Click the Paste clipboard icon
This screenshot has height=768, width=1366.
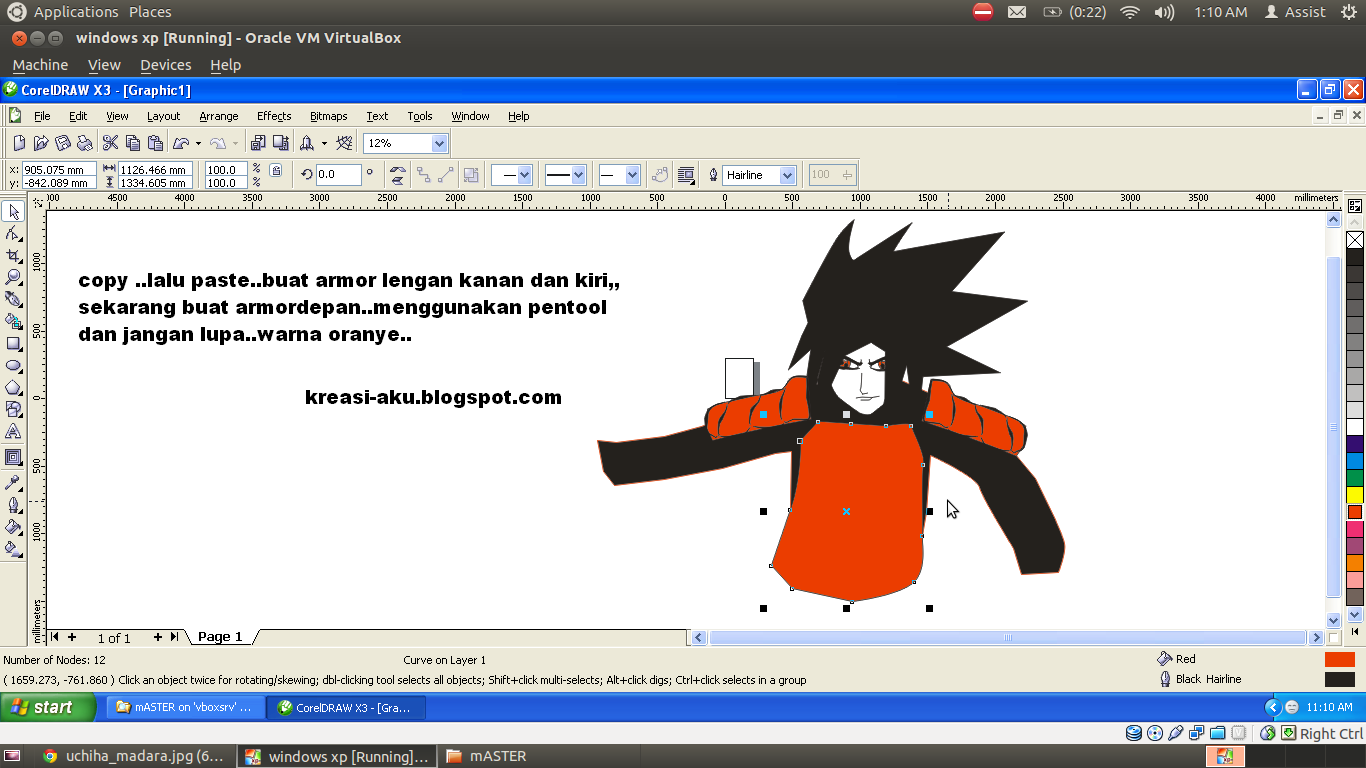point(155,143)
